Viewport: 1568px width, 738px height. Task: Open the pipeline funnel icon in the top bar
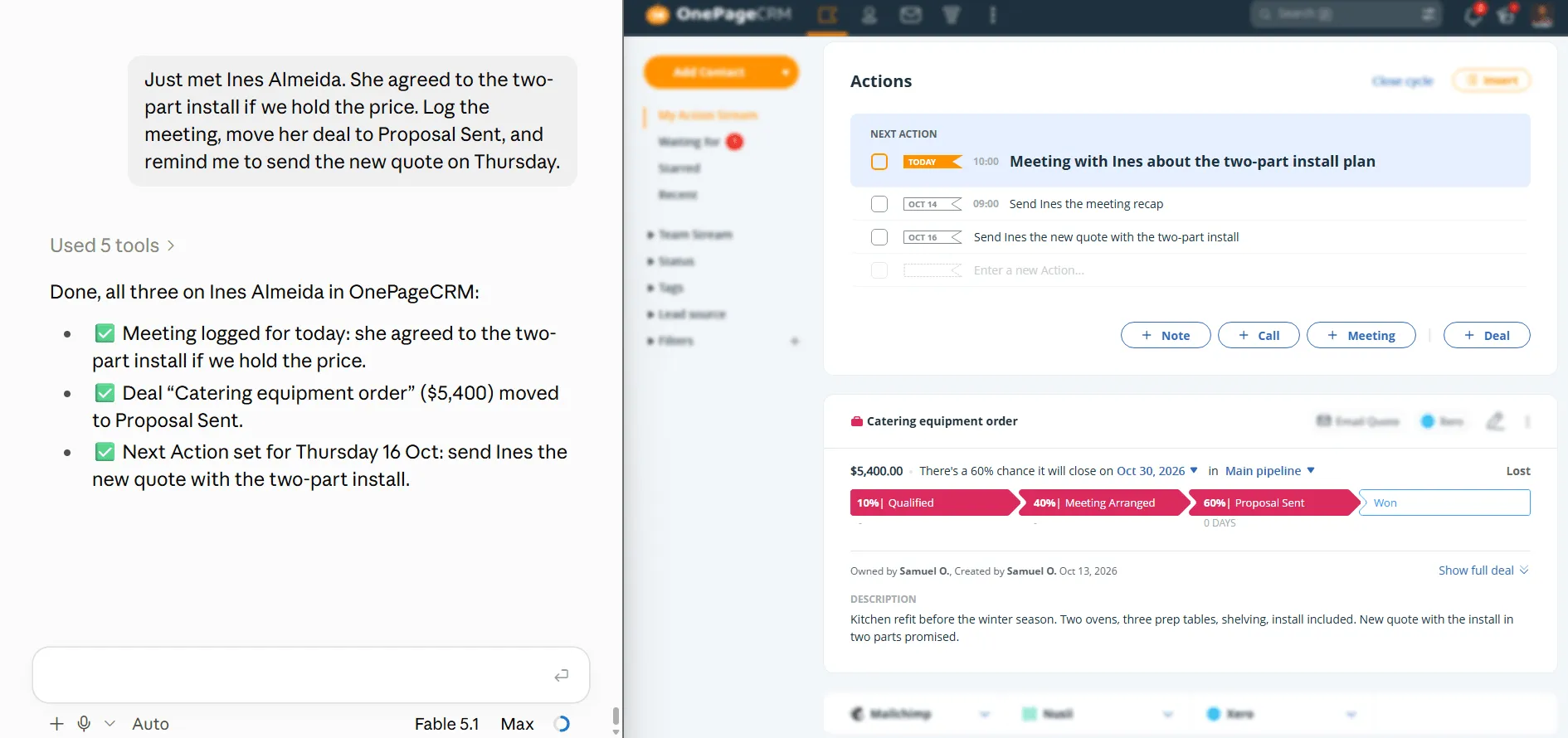point(952,15)
